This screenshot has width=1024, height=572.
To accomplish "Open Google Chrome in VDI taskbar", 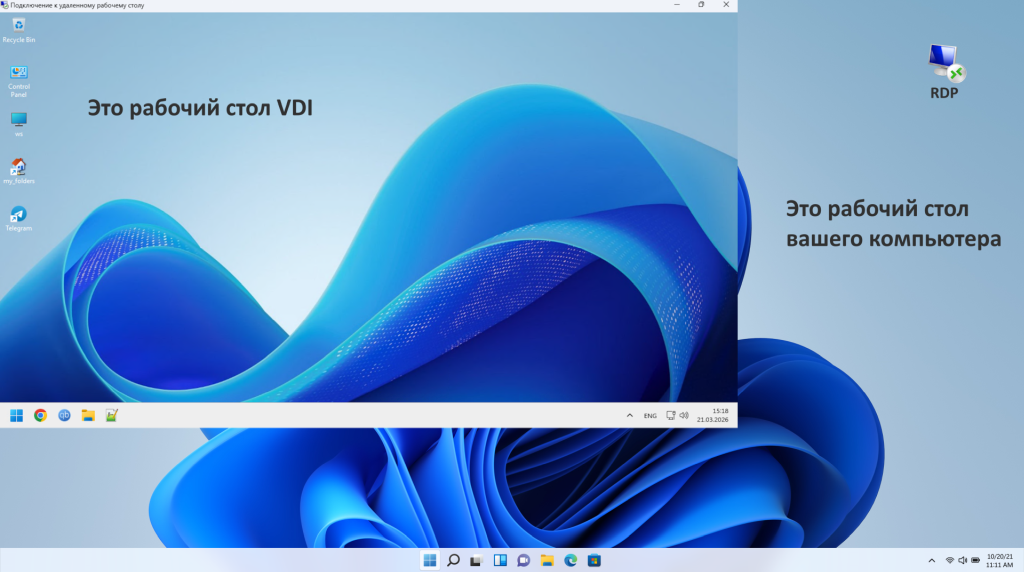I will click(40, 415).
